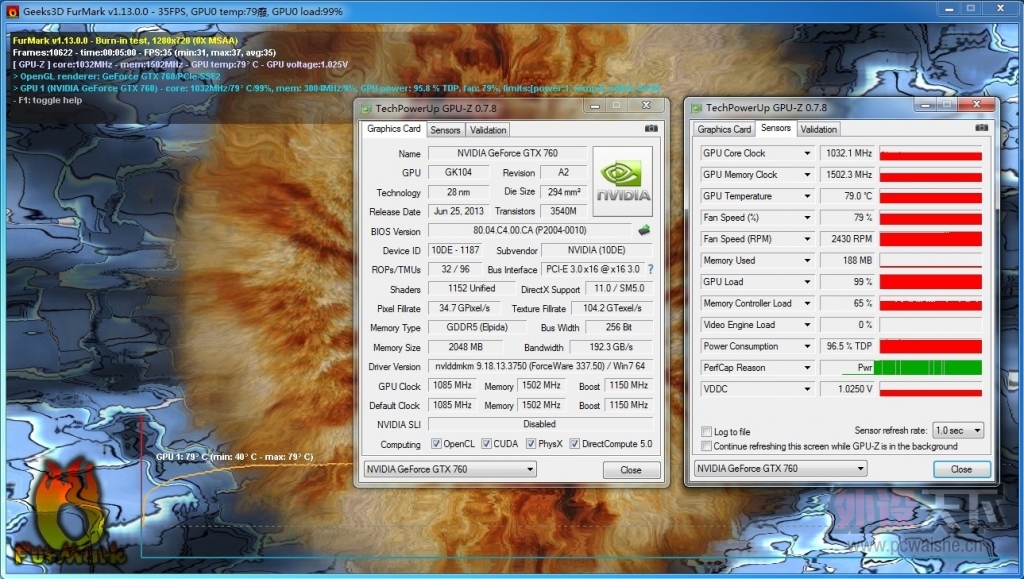1024x579 pixels.
Task: Click the Video Engine Load empty graph bar
Action: 931,325
